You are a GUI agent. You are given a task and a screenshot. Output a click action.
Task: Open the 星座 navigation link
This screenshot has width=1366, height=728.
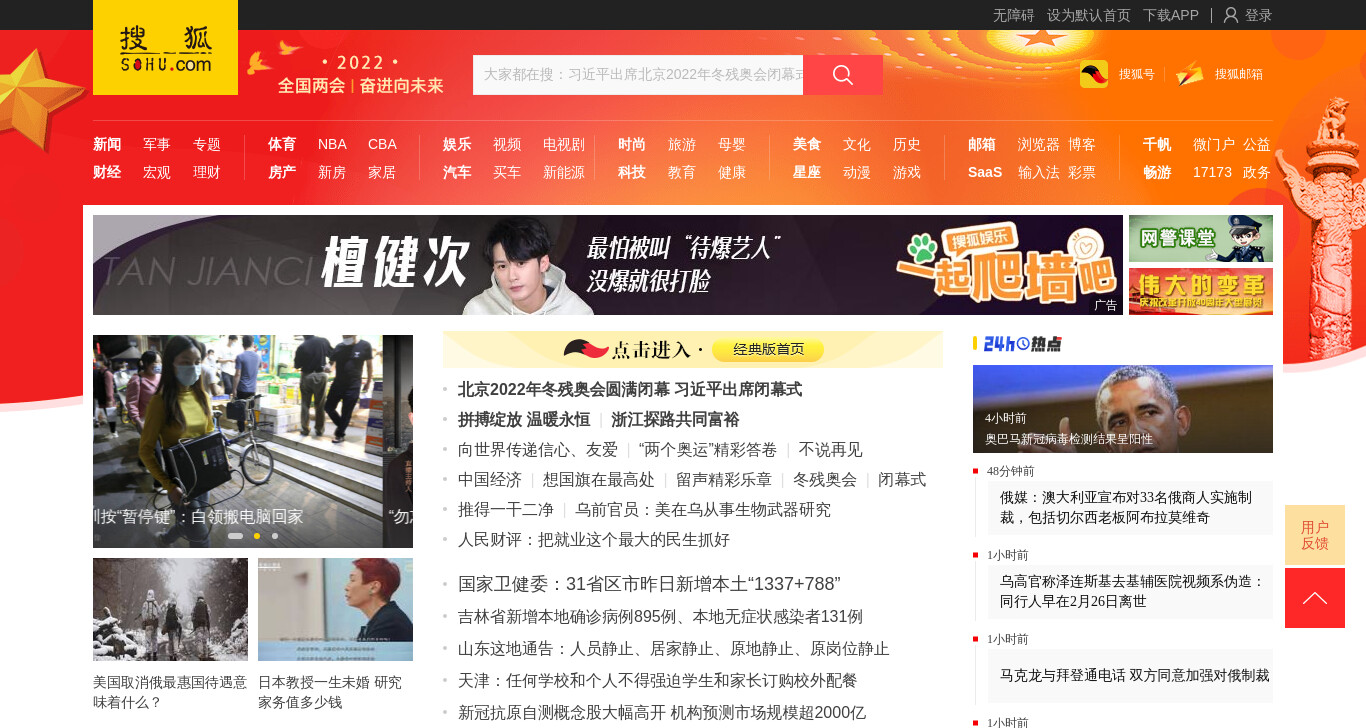pos(807,172)
